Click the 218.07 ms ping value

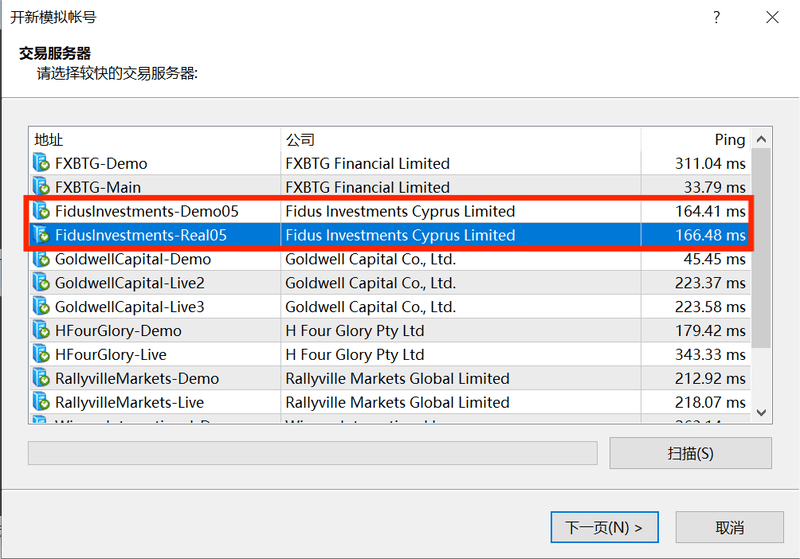(x=710, y=402)
